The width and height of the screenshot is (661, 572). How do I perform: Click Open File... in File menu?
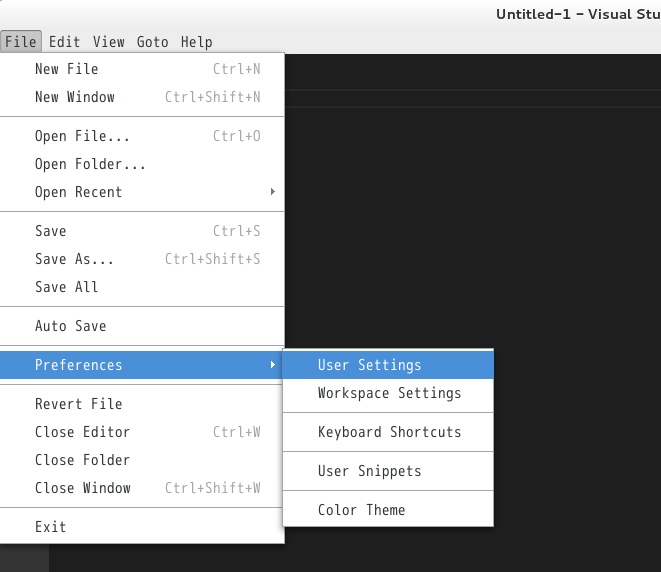click(x=82, y=136)
